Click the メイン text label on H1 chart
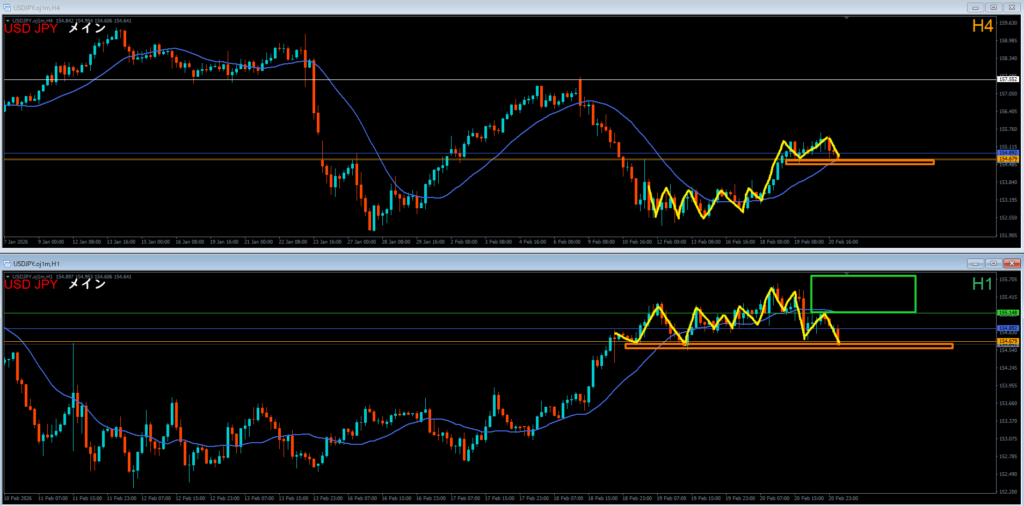 pyautogui.click(x=86, y=284)
